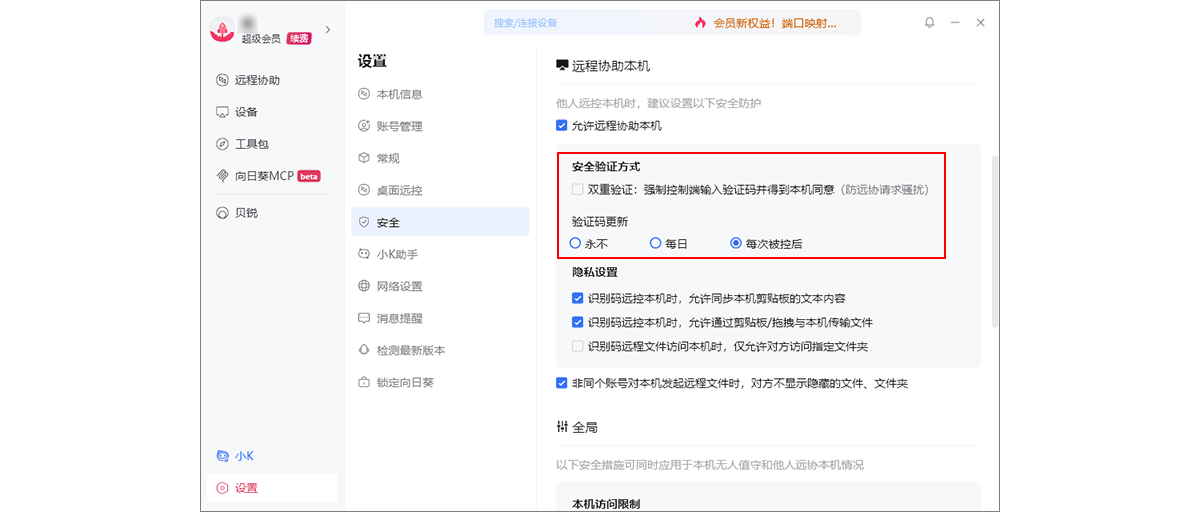
Task: Click the 检测最新版本 icon
Action: pyautogui.click(x=364, y=350)
